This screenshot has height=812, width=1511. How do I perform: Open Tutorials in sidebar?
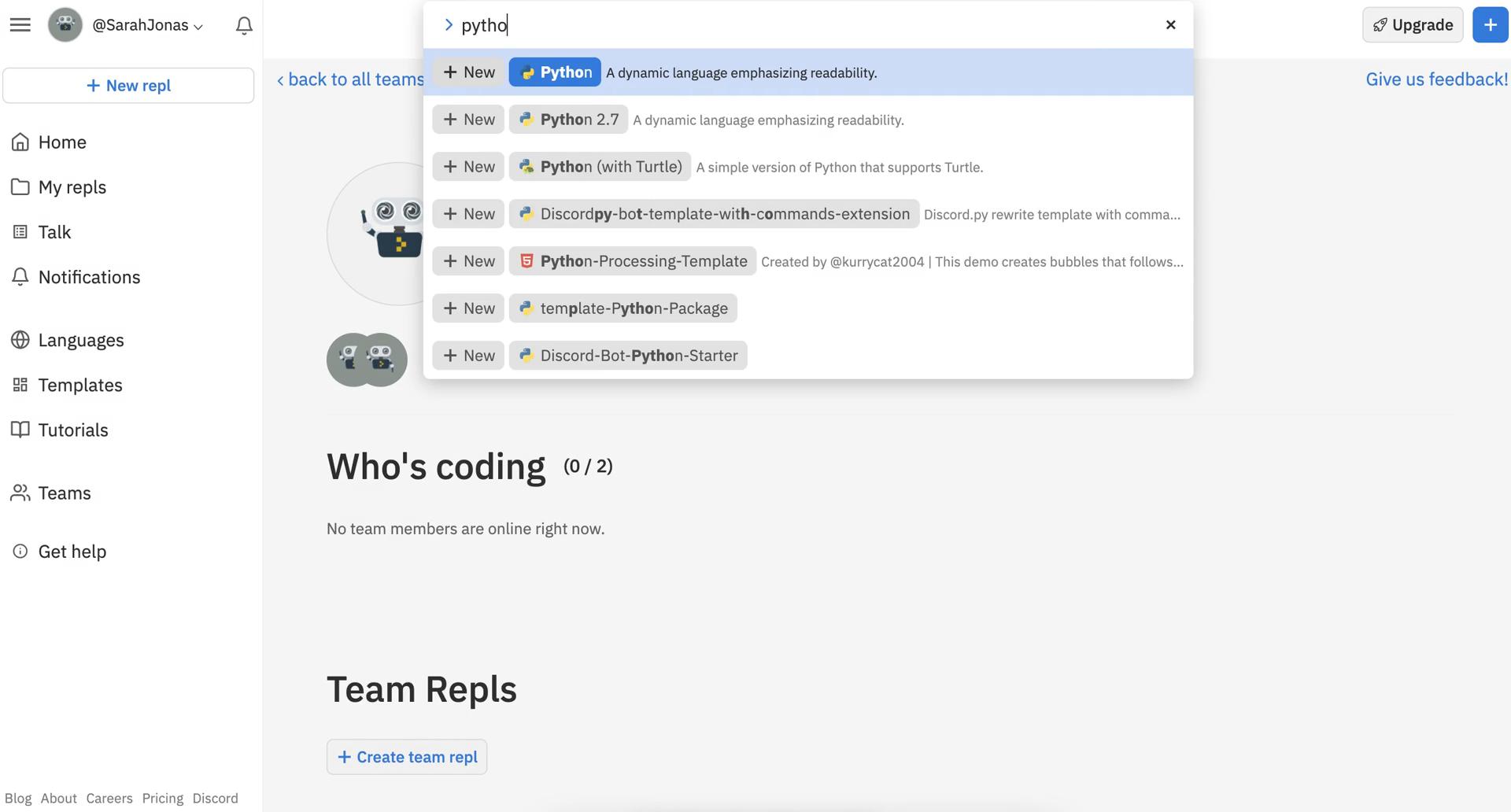pyautogui.click(x=60, y=430)
